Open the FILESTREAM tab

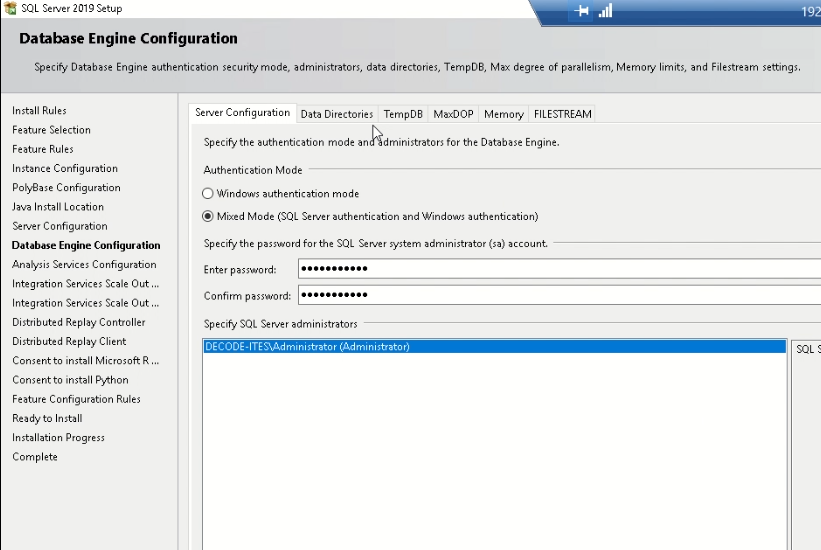562,114
